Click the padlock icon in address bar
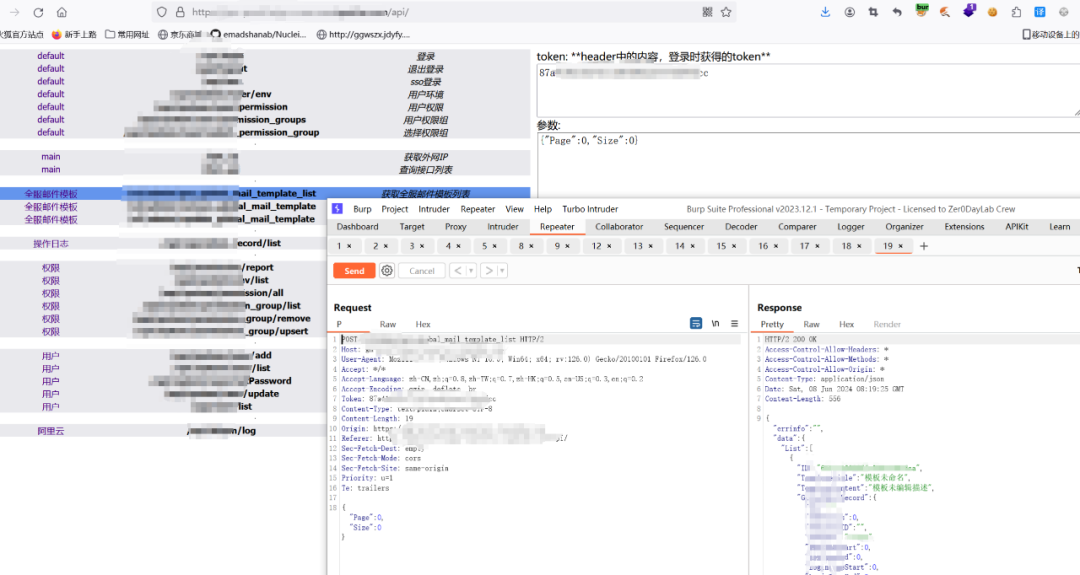The image size is (1080, 575). tap(180, 12)
